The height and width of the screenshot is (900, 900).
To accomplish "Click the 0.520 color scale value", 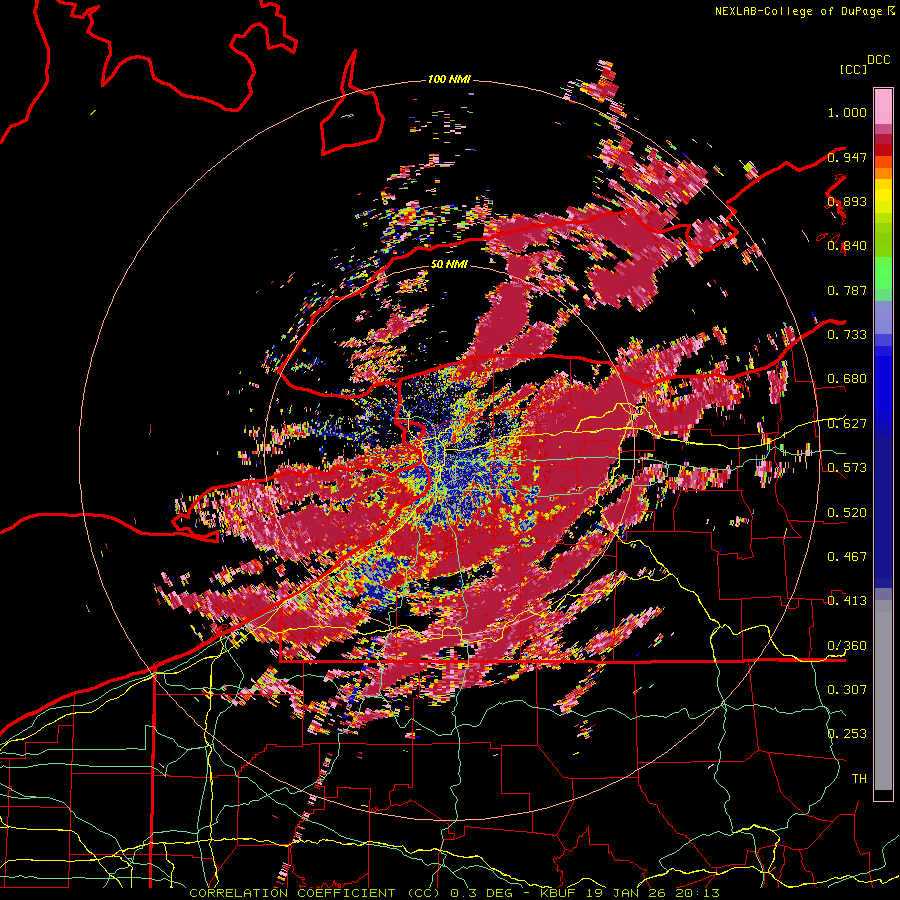I will pyautogui.click(x=847, y=513).
